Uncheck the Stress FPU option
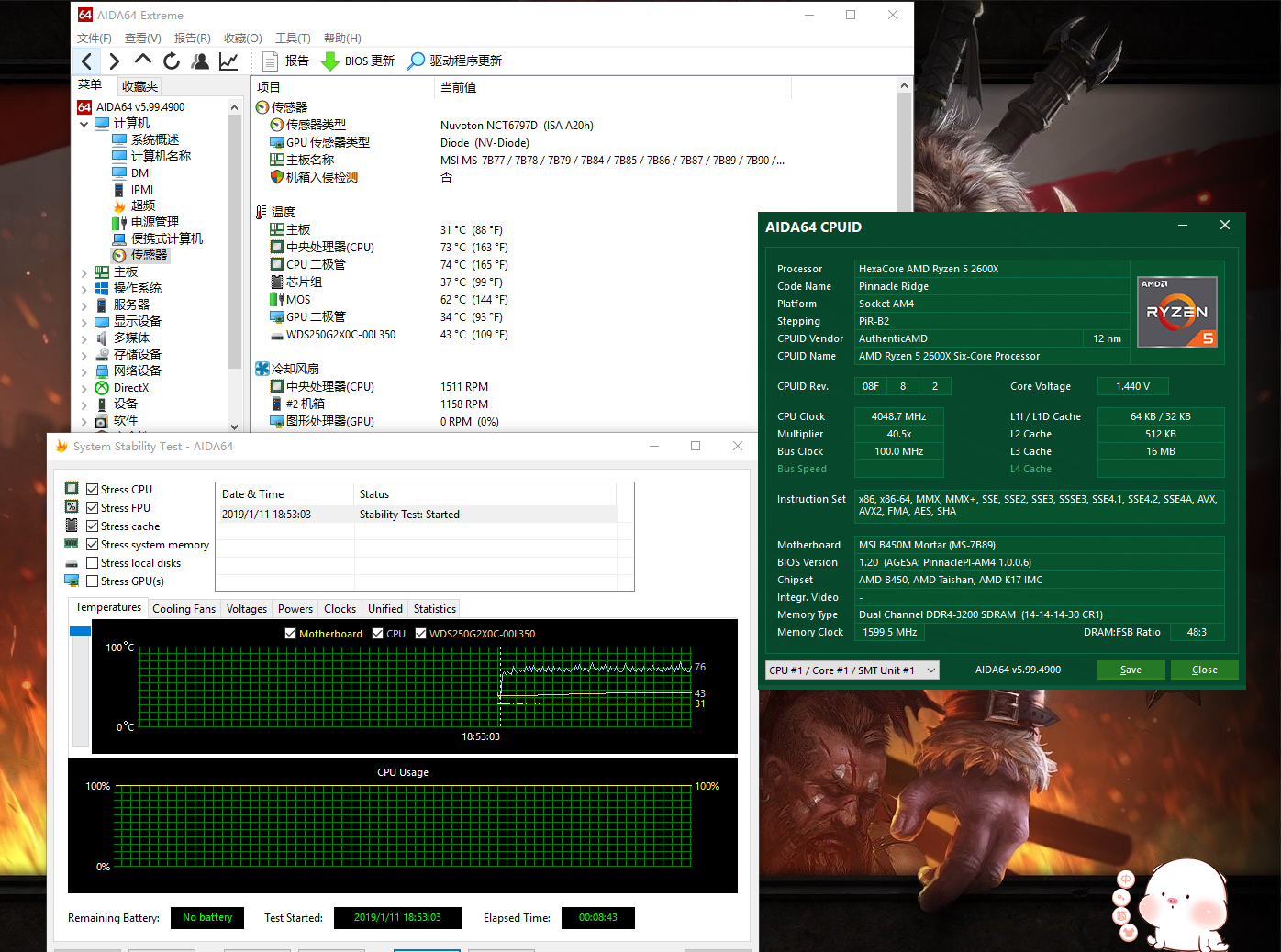Viewport: 1281px width, 952px height. pyautogui.click(x=93, y=508)
